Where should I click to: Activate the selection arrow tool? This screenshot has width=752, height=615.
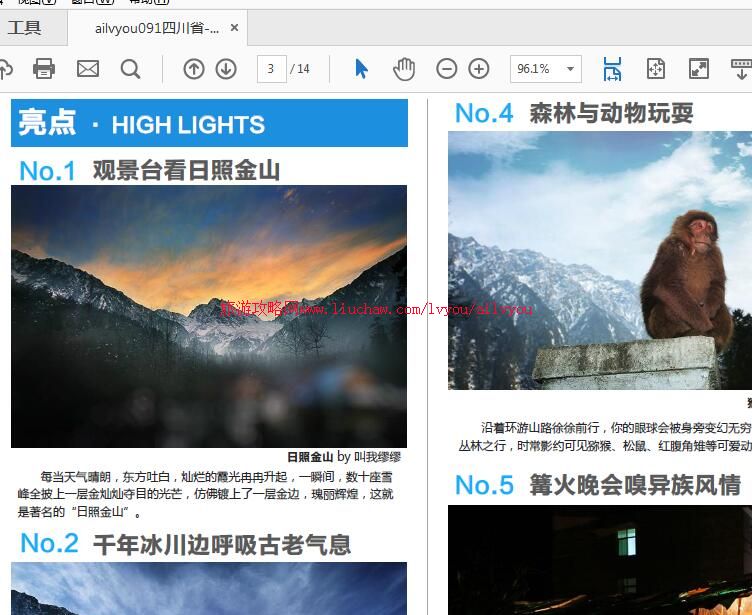coord(362,68)
